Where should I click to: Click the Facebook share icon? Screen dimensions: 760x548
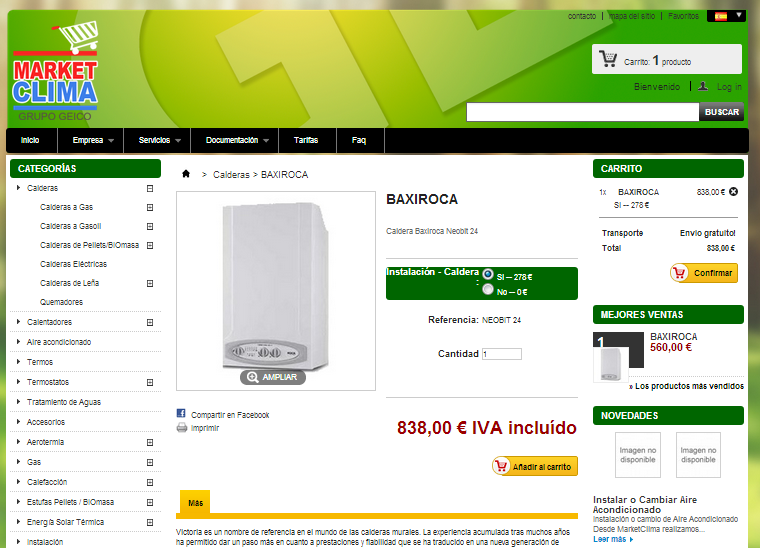pos(181,413)
